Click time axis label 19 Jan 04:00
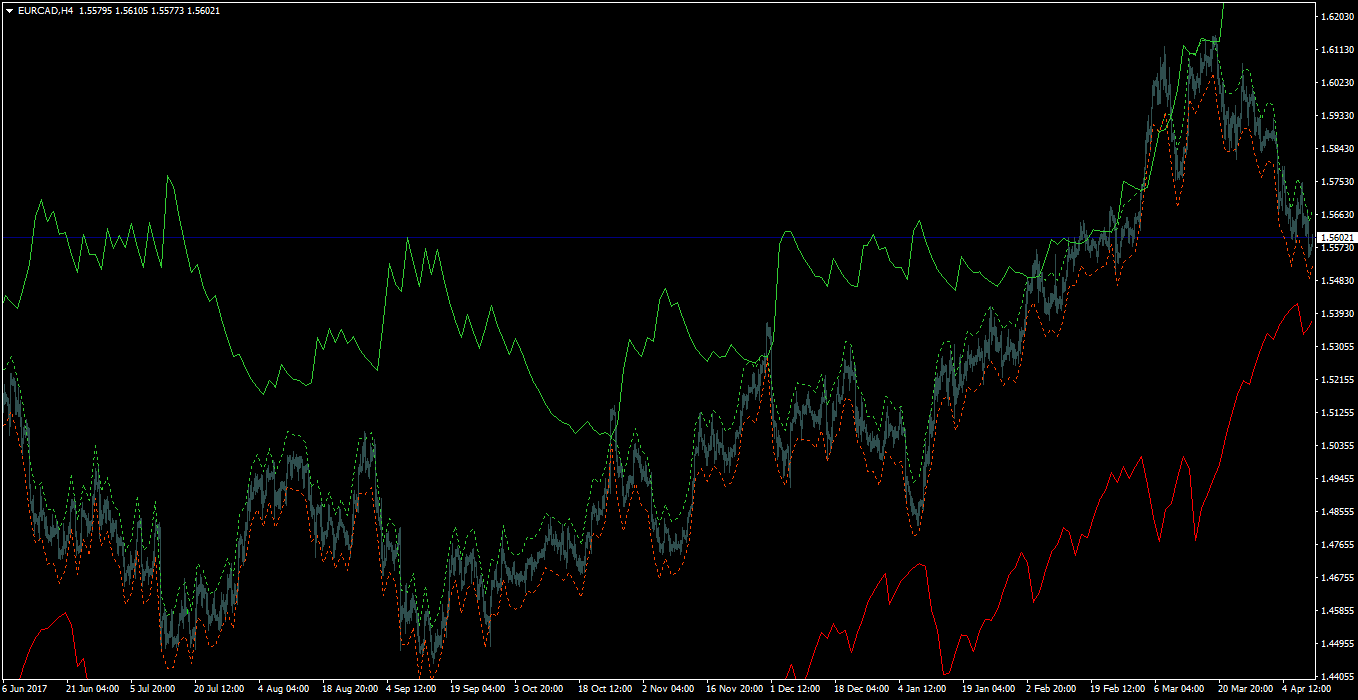This screenshot has width=1358, height=700. [x=988, y=689]
